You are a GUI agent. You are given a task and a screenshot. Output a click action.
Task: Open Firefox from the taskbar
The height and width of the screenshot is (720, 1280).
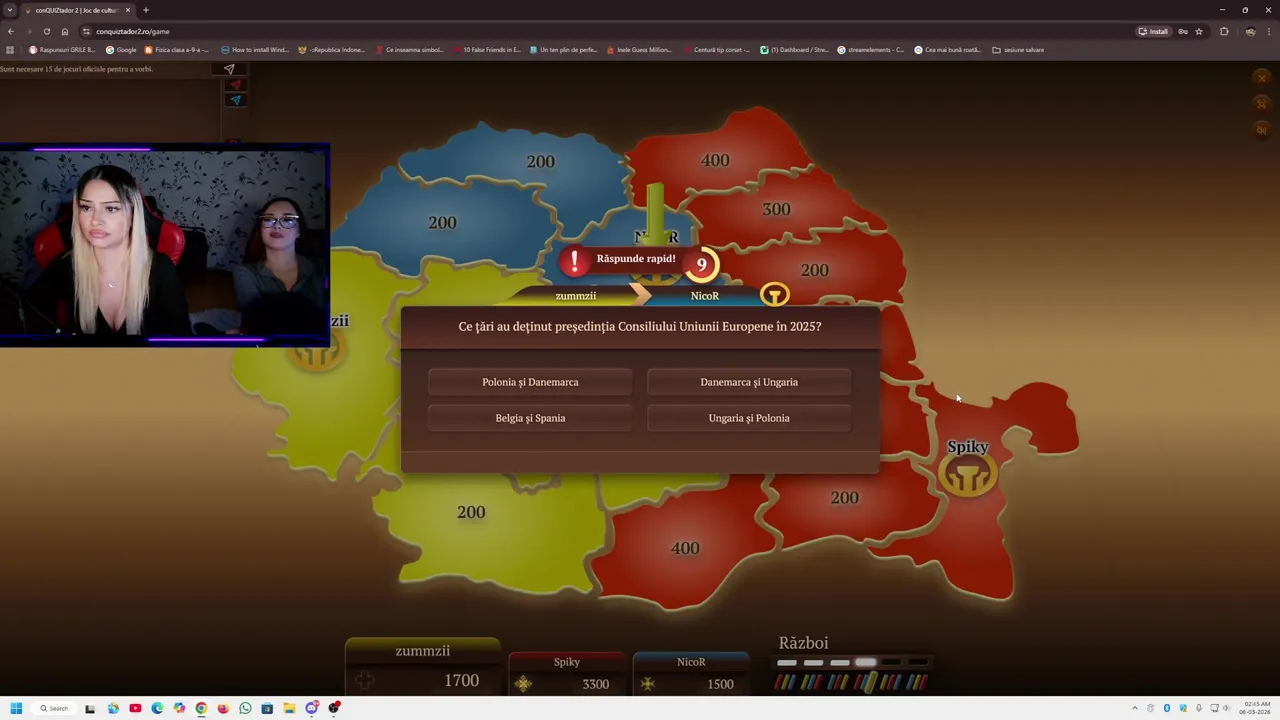[223, 708]
